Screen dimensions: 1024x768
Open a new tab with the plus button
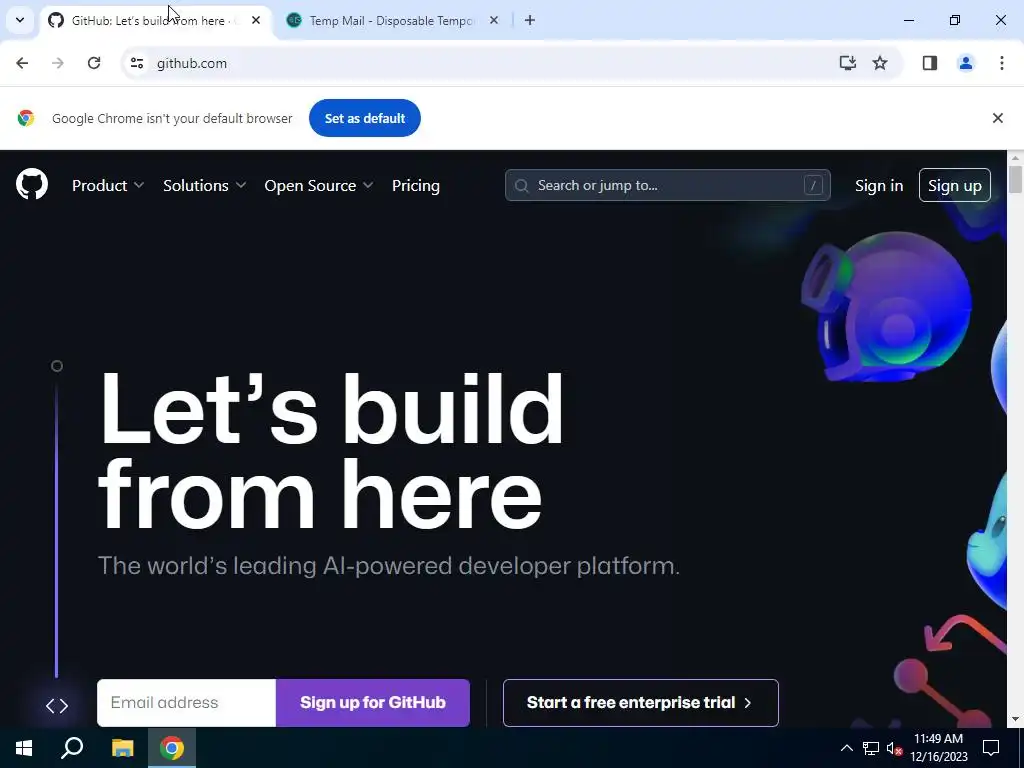530,20
